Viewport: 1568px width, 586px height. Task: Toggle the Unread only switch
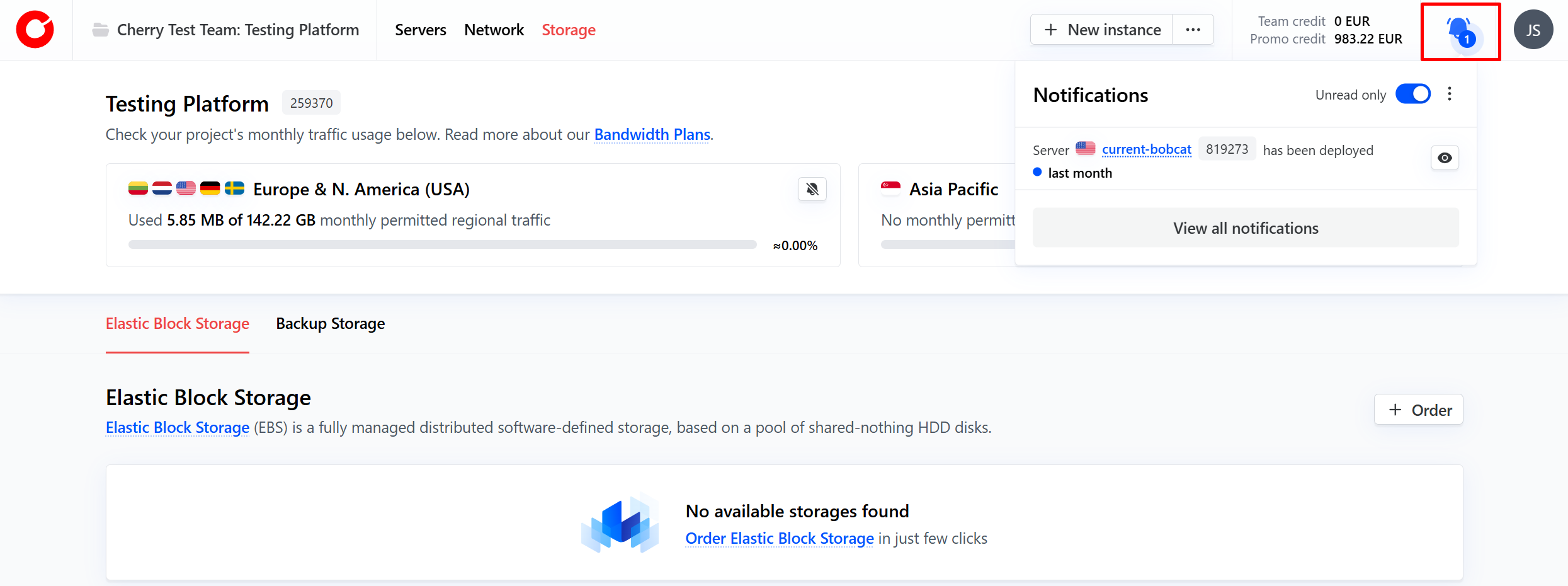1412,95
